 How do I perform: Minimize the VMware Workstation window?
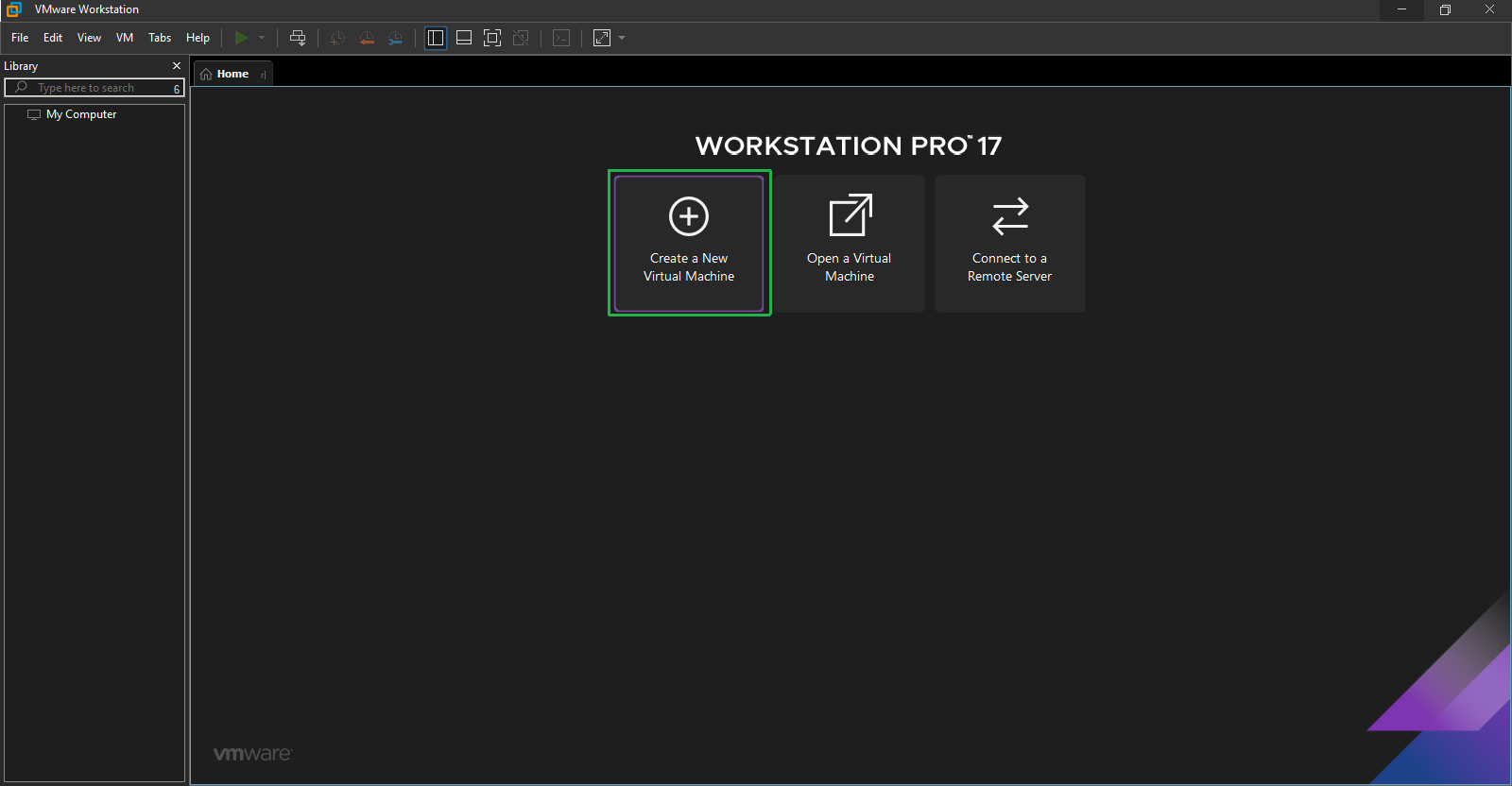click(x=1402, y=9)
